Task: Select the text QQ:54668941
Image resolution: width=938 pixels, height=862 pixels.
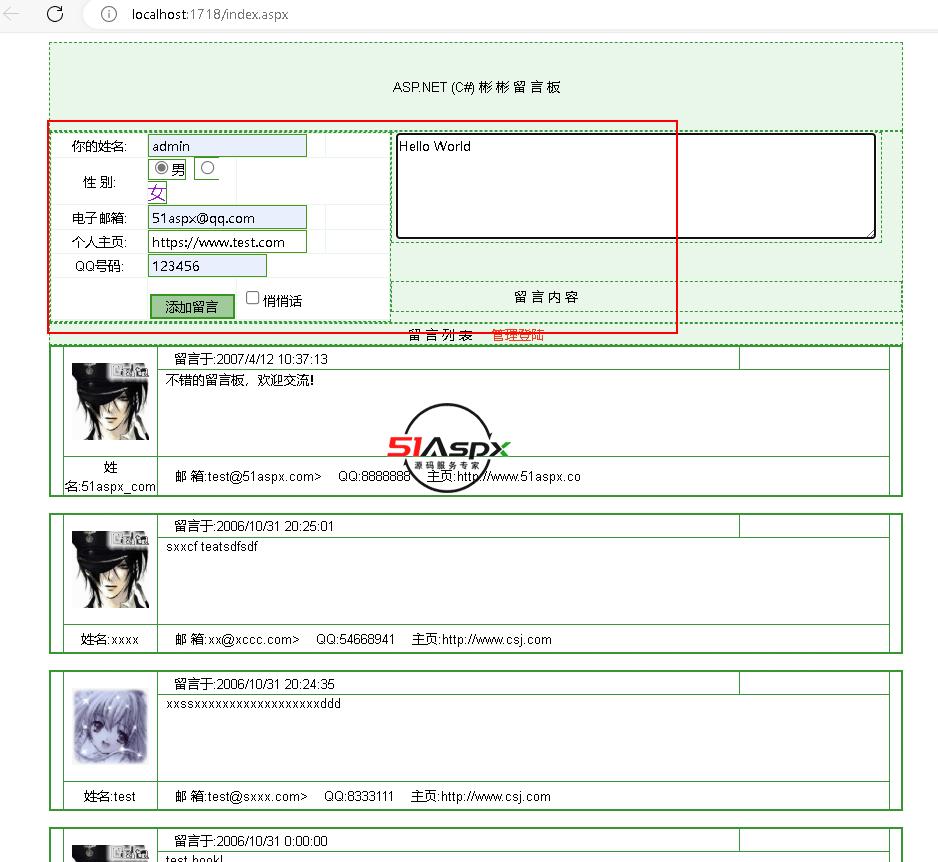Action: click(355, 639)
